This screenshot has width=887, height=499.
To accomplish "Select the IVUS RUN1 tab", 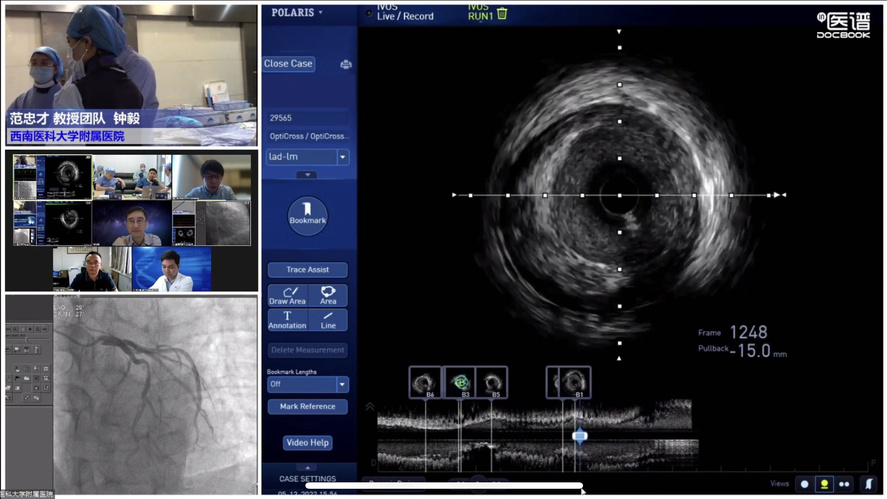I will [480, 12].
